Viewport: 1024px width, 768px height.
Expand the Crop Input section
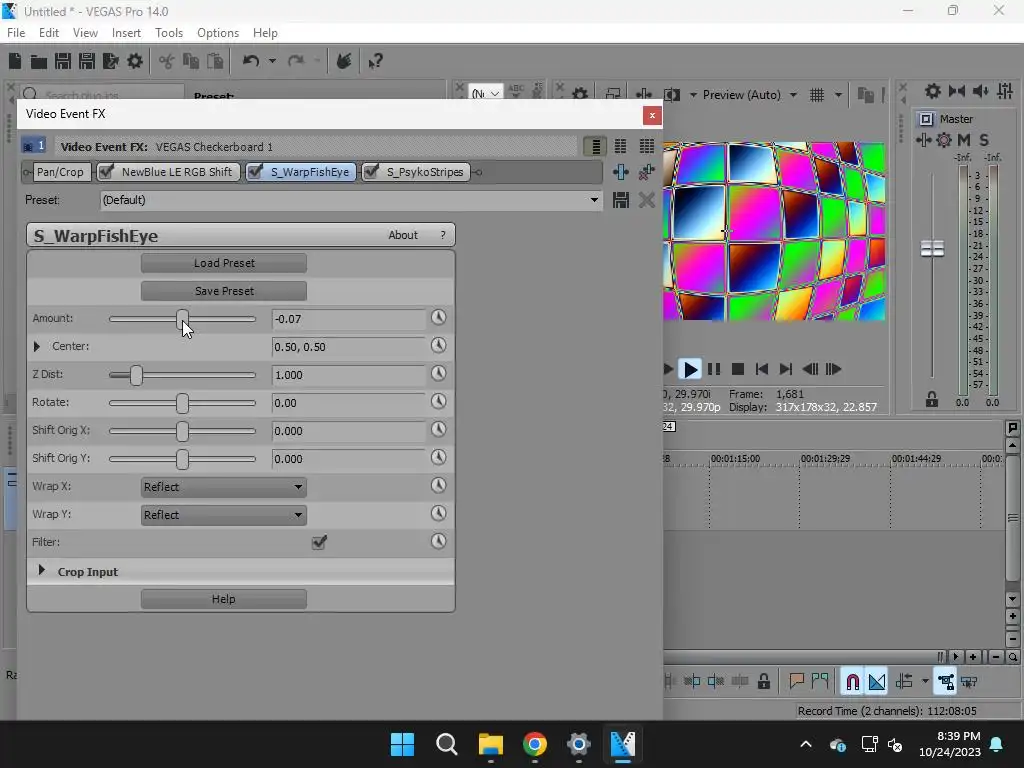pyautogui.click(x=42, y=570)
